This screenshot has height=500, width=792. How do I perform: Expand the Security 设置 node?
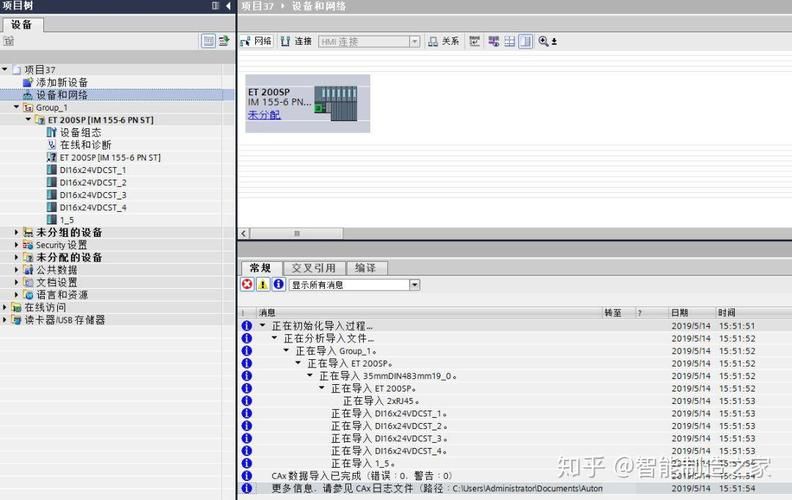[16, 245]
